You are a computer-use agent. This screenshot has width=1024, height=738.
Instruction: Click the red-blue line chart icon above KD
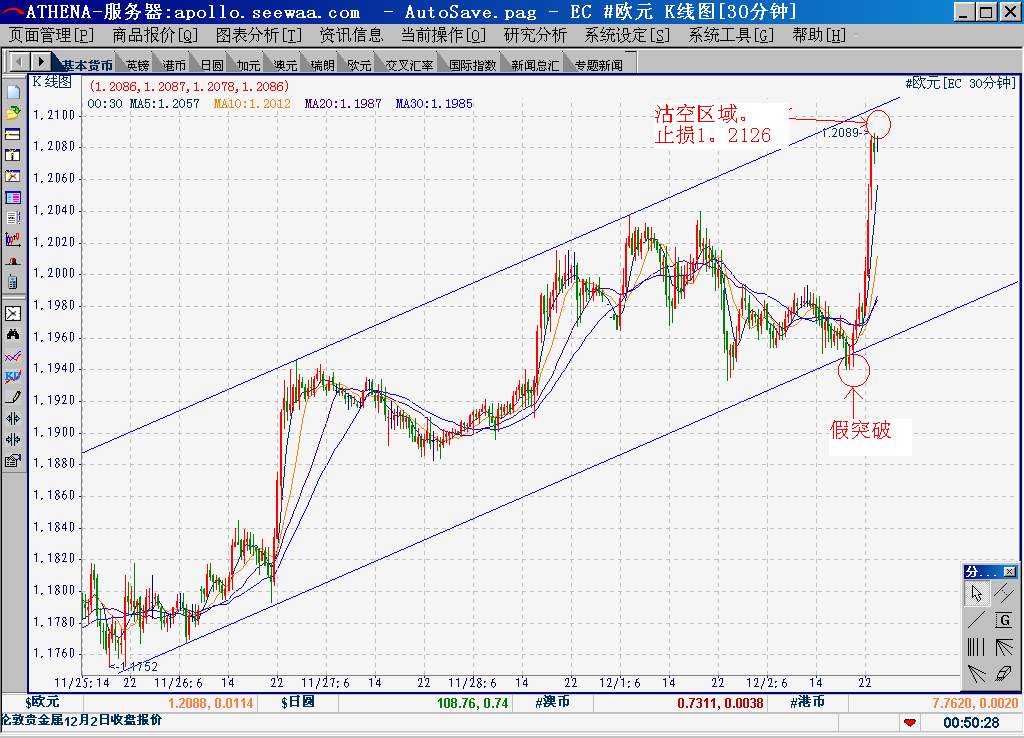click(13, 356)
